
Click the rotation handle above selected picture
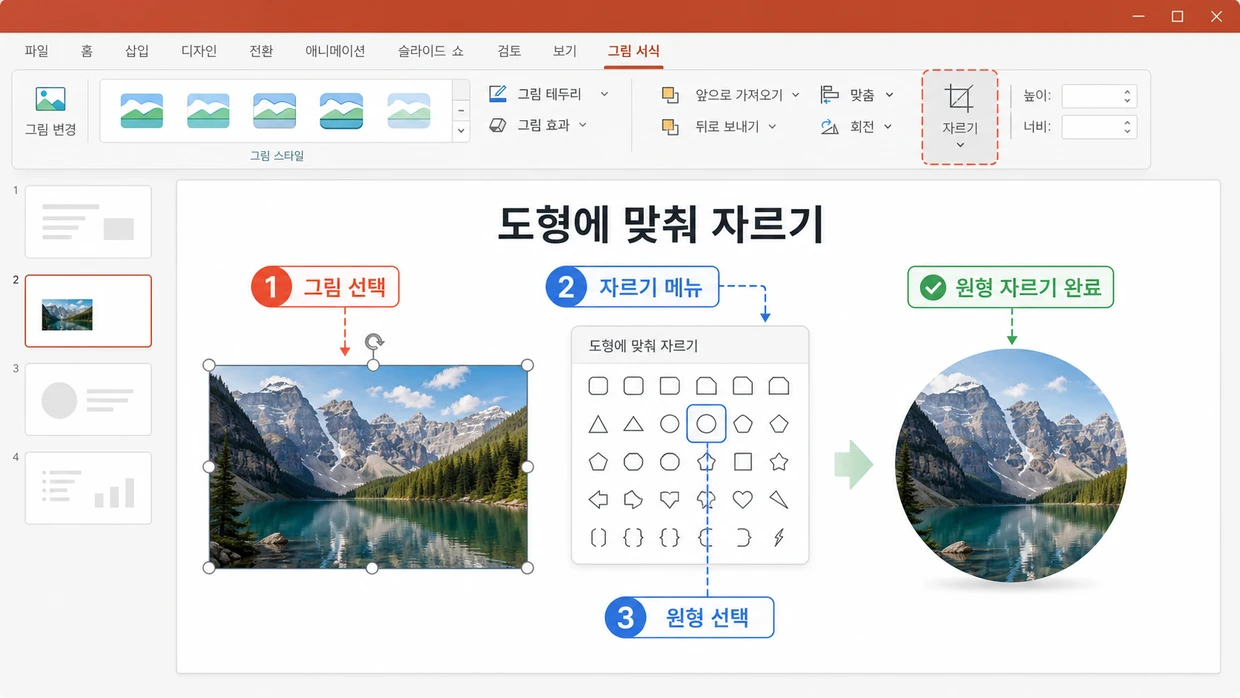[373, 343]
